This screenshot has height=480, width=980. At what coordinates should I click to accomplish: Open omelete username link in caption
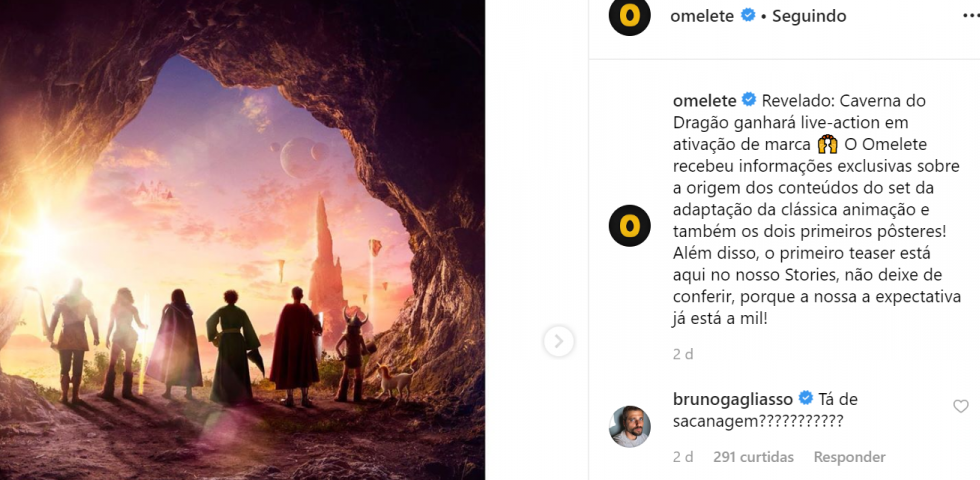click(704, 101)
